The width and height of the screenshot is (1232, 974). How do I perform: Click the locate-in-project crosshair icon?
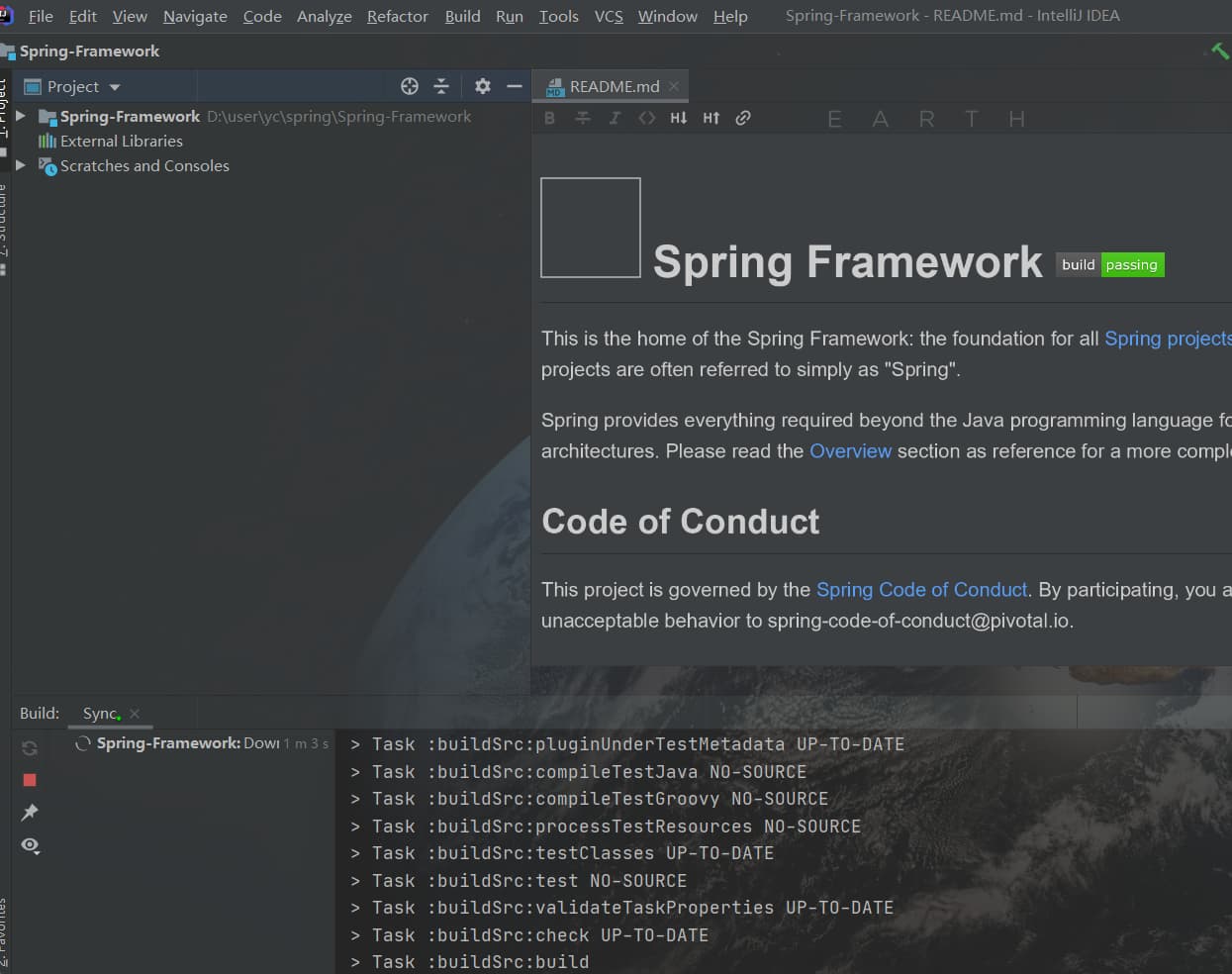[x=410, y=86]
